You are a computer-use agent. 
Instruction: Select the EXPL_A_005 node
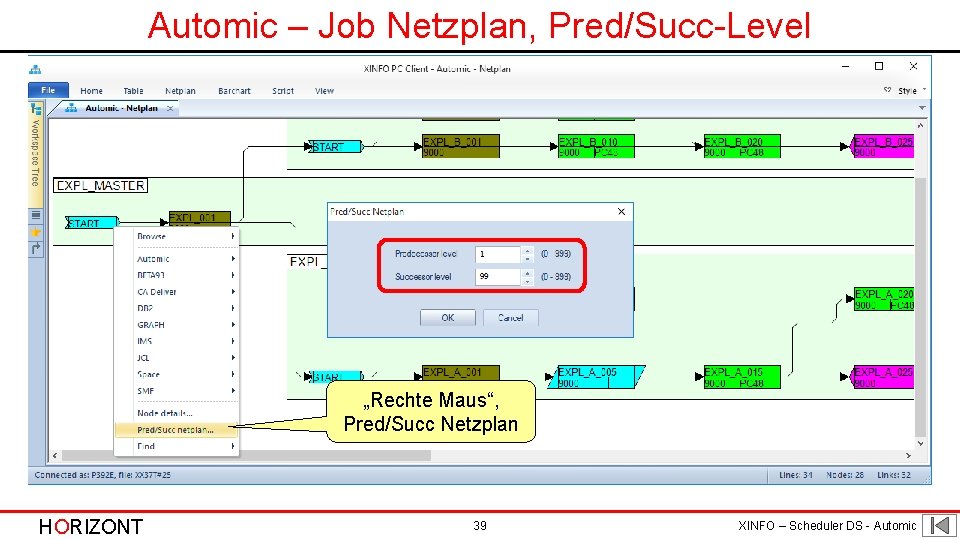tap(596, 377)
